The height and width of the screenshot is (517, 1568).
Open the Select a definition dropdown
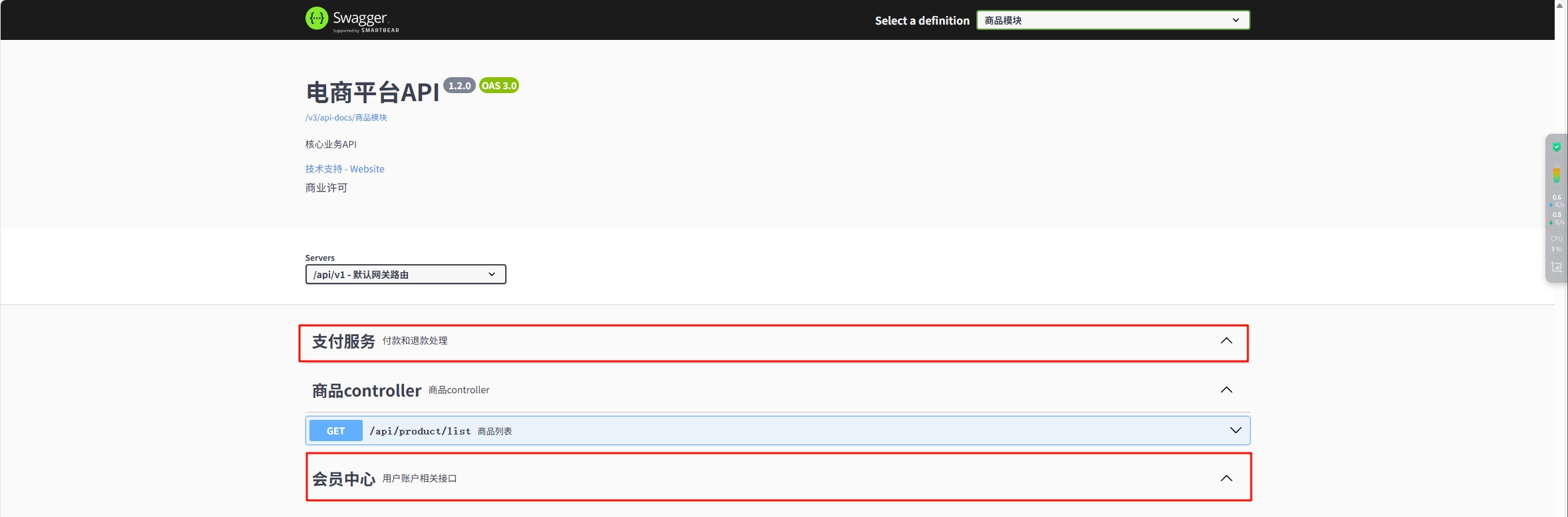tap(1113, 21)
